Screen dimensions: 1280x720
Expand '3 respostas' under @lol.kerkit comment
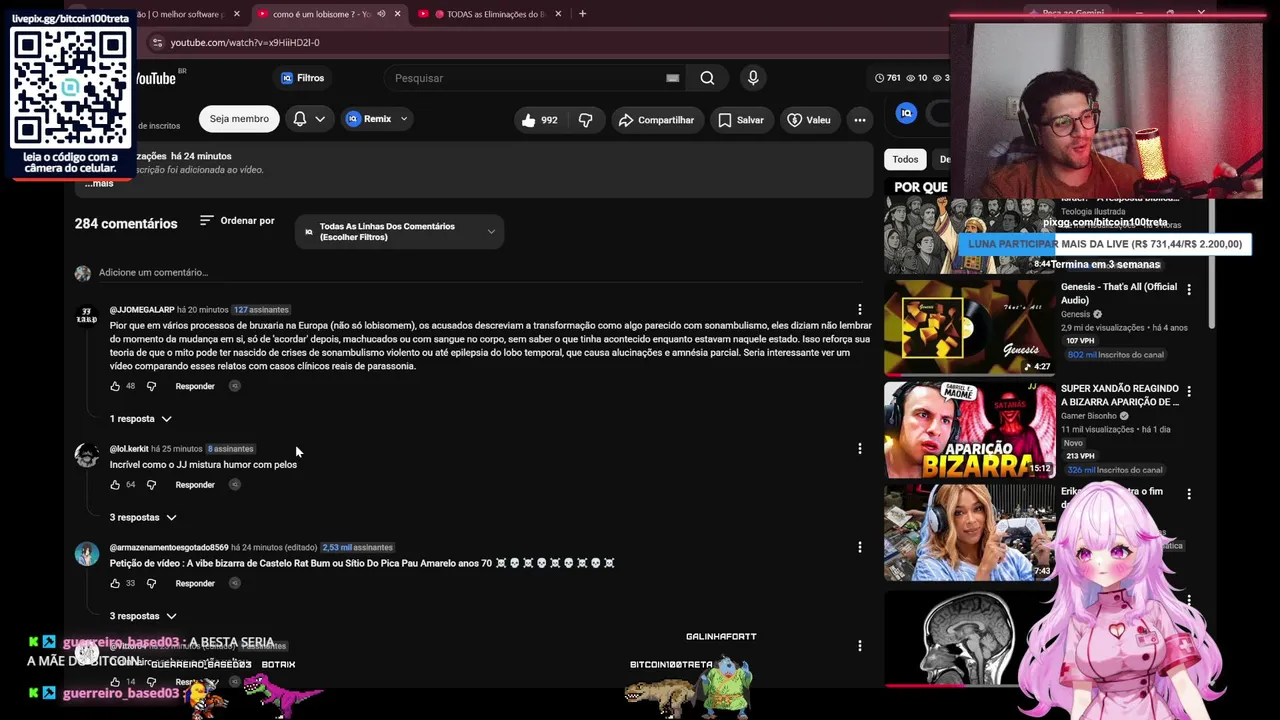(x=143, y=518)
